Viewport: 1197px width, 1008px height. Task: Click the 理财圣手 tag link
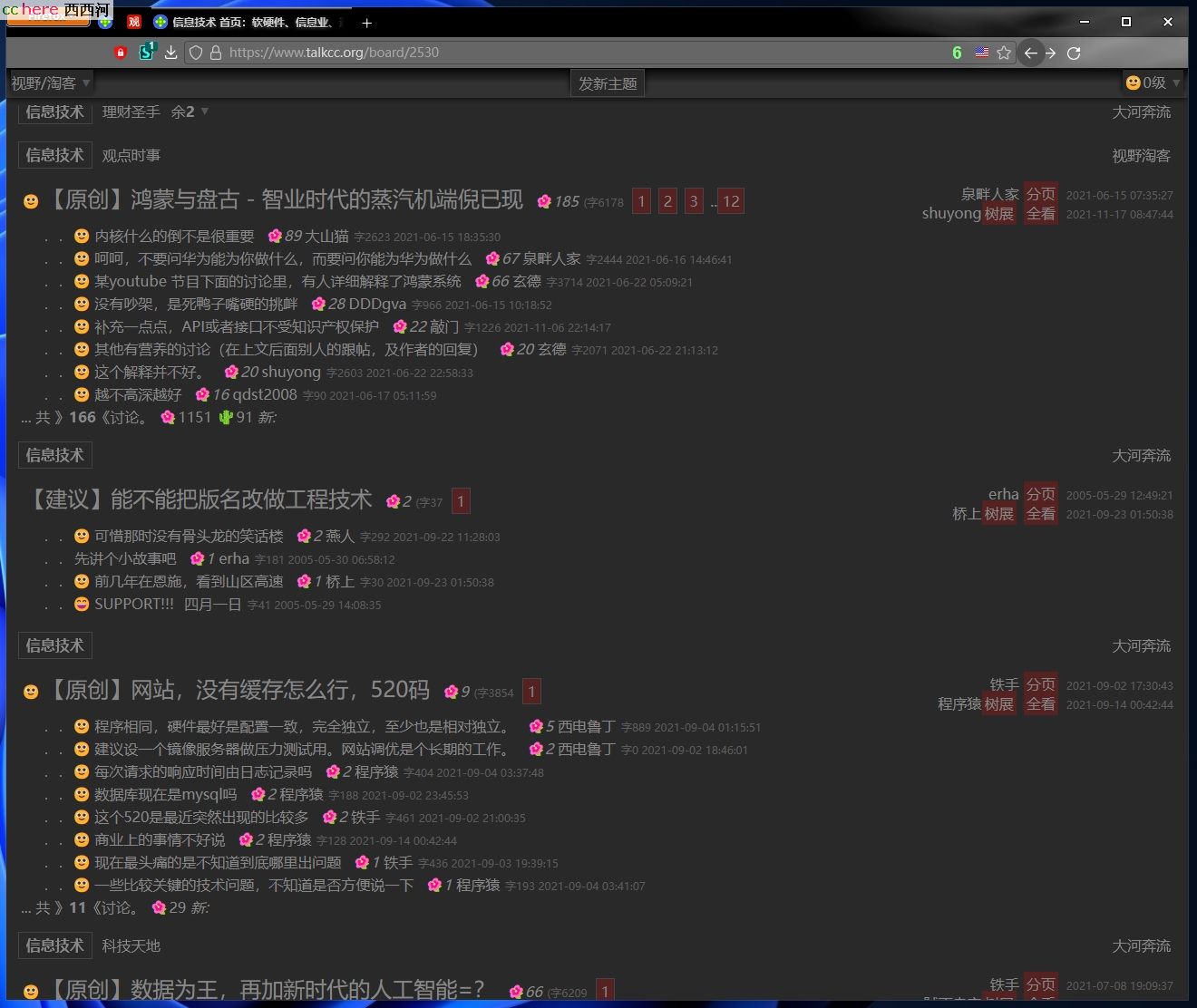pyautogui.click(x=131, y=111)
